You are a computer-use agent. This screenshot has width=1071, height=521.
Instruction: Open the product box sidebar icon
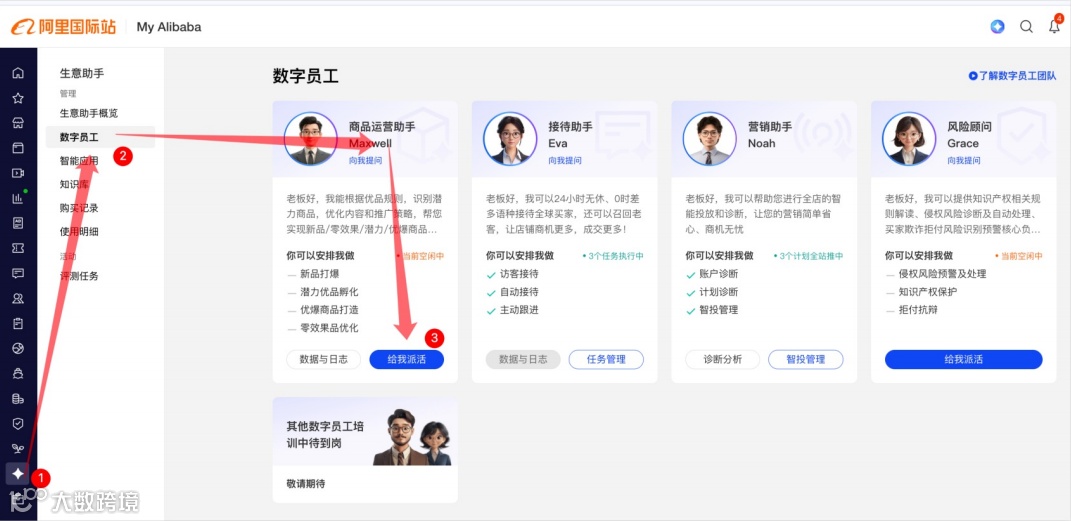[x=18, y=148]
